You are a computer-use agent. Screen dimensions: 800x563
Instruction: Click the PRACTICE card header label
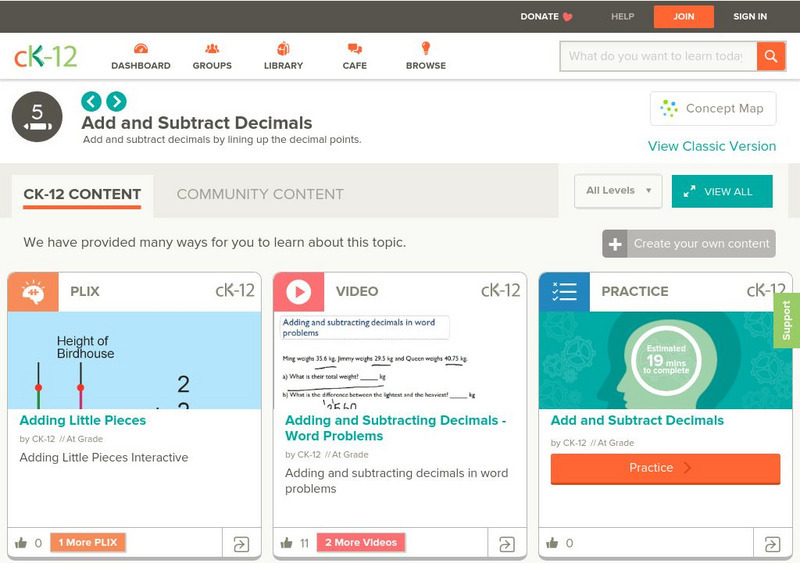[x=635, y=291]
